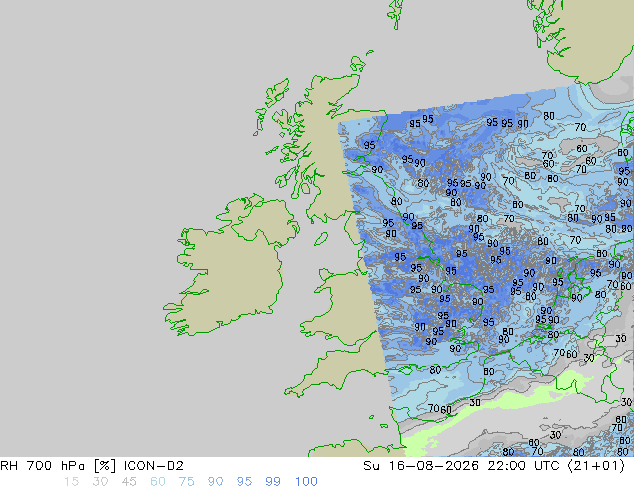The width and height of the screenshot is (634, 490).
Task: Click the "RH" abbreviation in the title
Action: tap(9, 466)
